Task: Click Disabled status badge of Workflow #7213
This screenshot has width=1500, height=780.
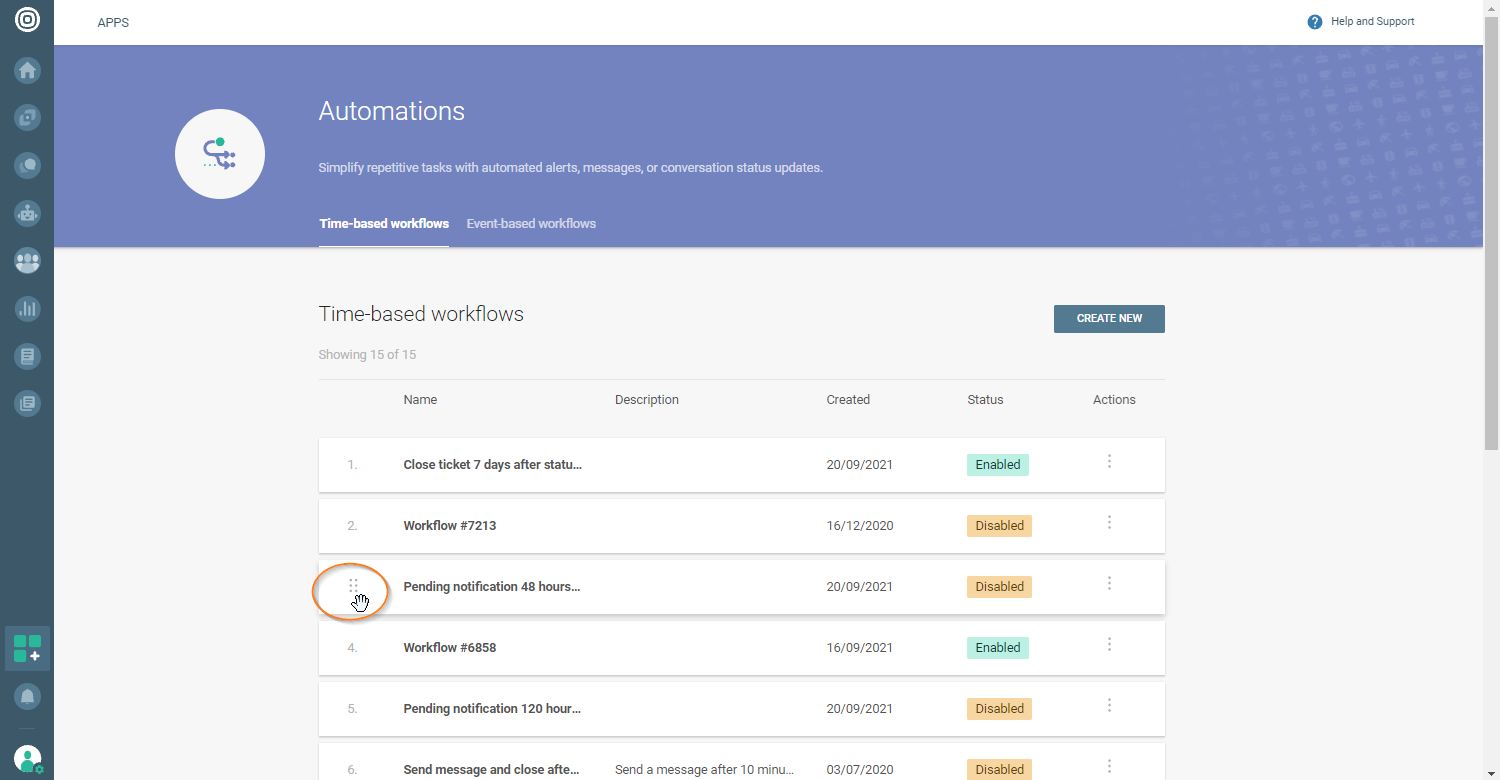Action: (x=999, y=526)
